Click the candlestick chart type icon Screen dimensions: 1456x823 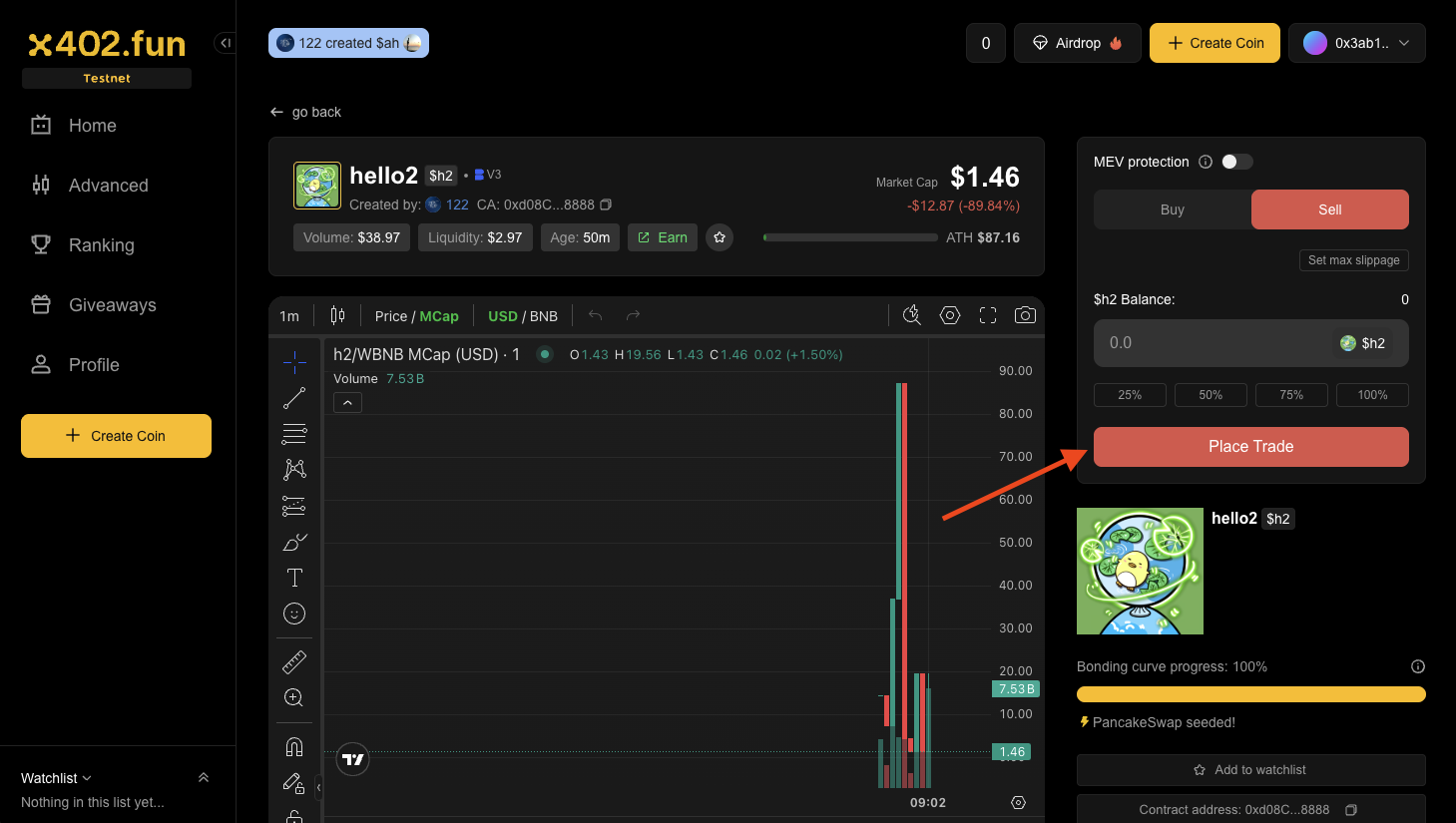(337, 315)
